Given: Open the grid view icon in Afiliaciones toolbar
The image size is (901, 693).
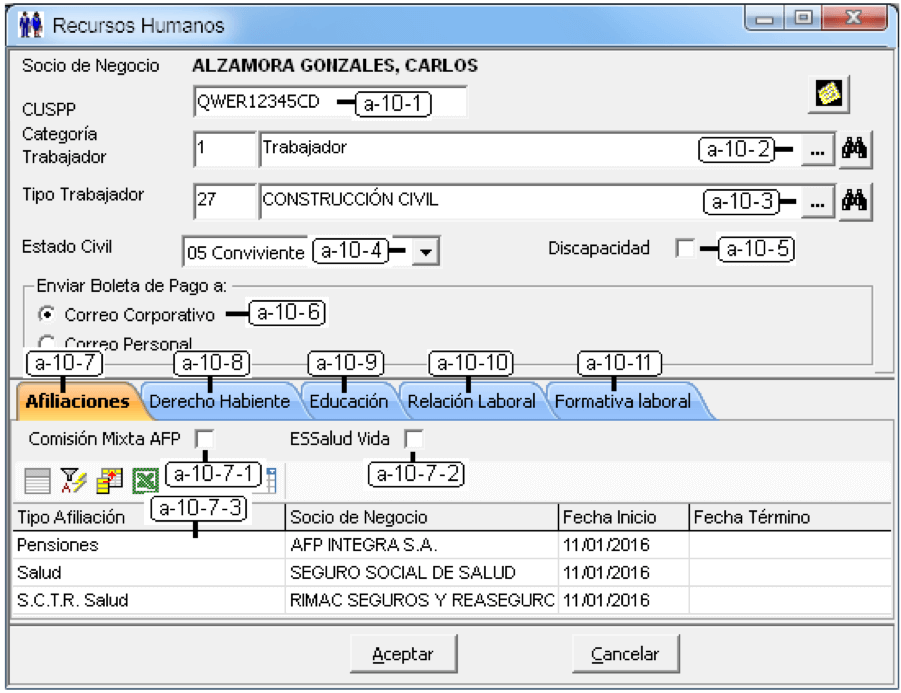Looking at the screenshot, I should [x=37, y=480].
